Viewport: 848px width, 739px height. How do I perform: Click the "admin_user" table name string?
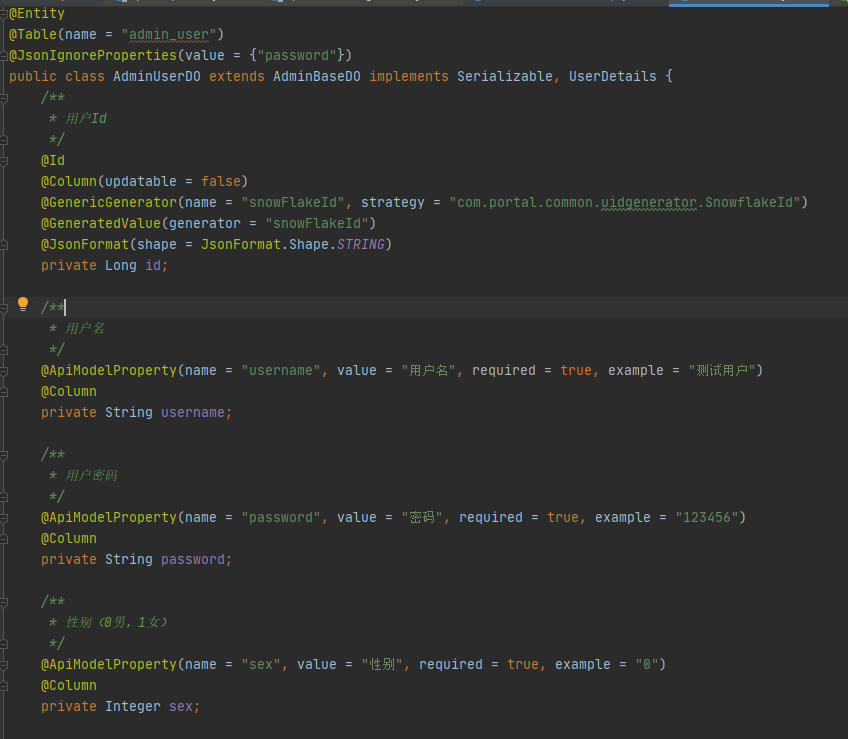click(x=169, y=35)
